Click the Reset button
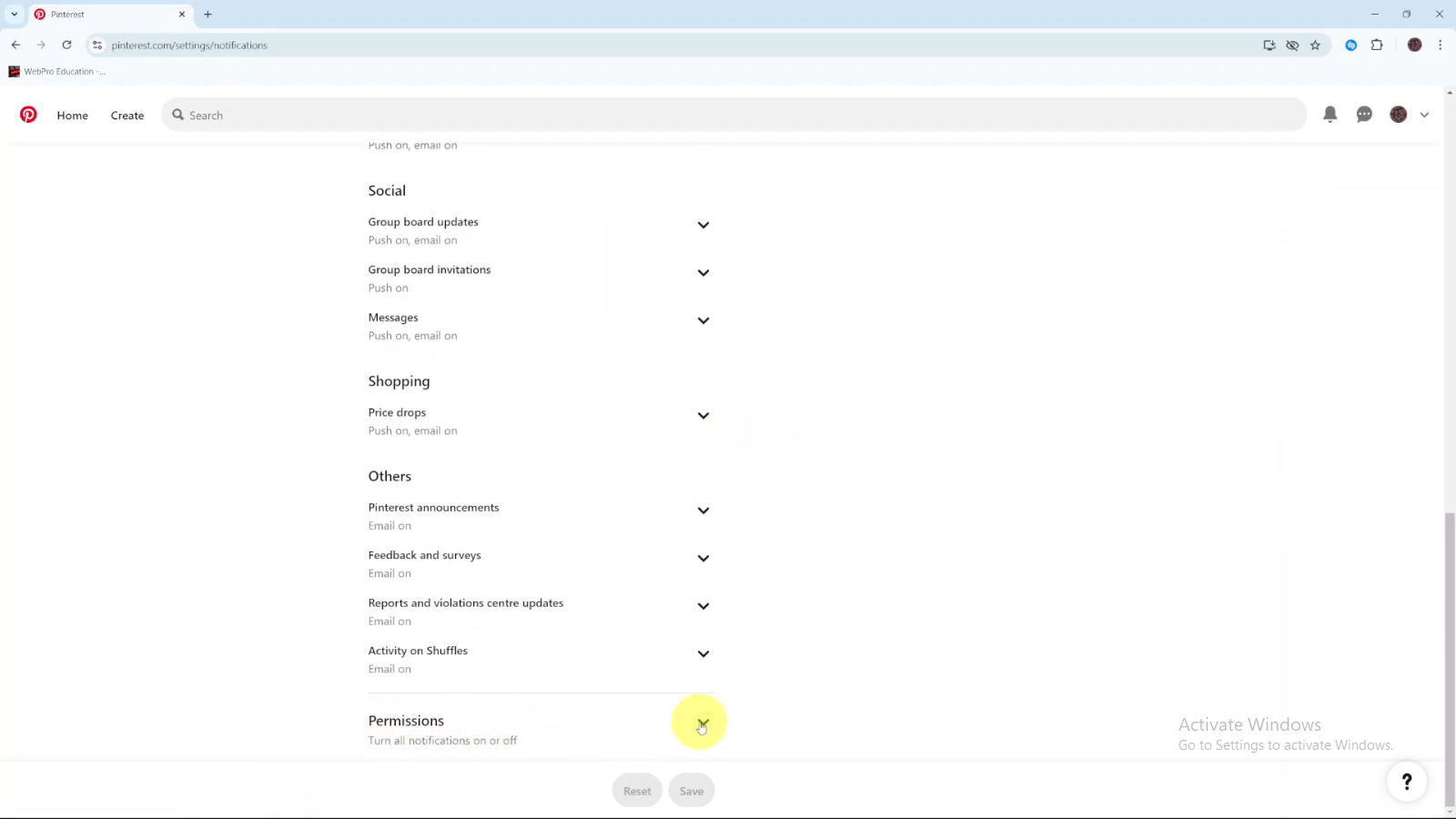 pos(637,791)
